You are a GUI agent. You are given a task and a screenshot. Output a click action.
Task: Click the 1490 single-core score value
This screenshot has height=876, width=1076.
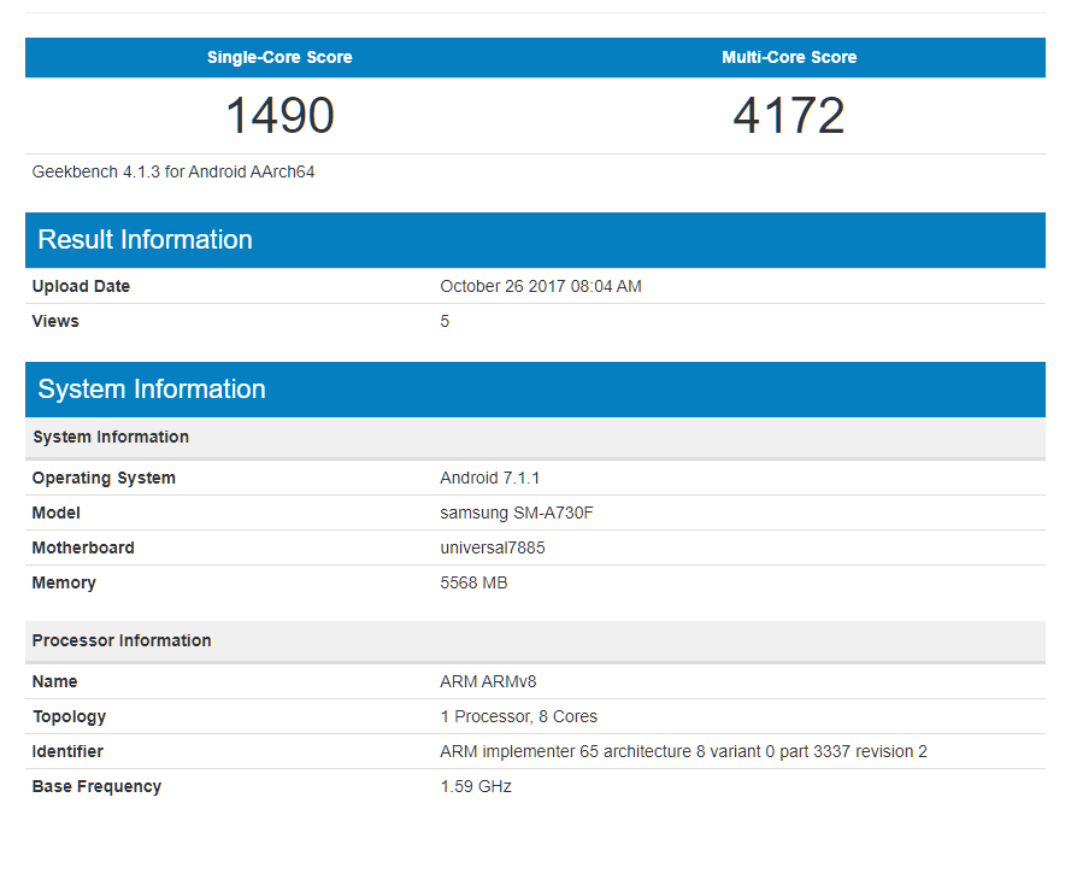(x=280, y=115)
